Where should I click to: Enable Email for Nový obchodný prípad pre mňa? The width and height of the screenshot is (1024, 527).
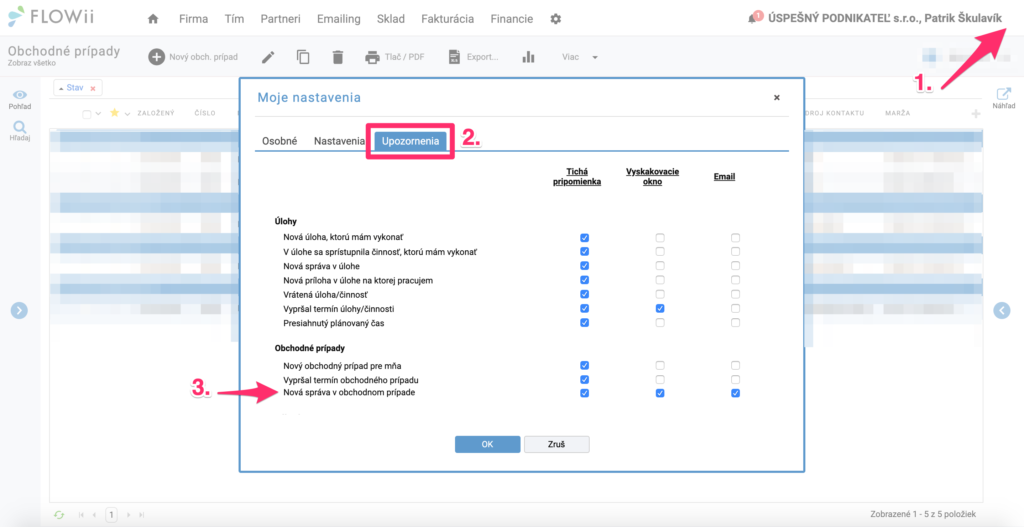[x=735, y=365]
